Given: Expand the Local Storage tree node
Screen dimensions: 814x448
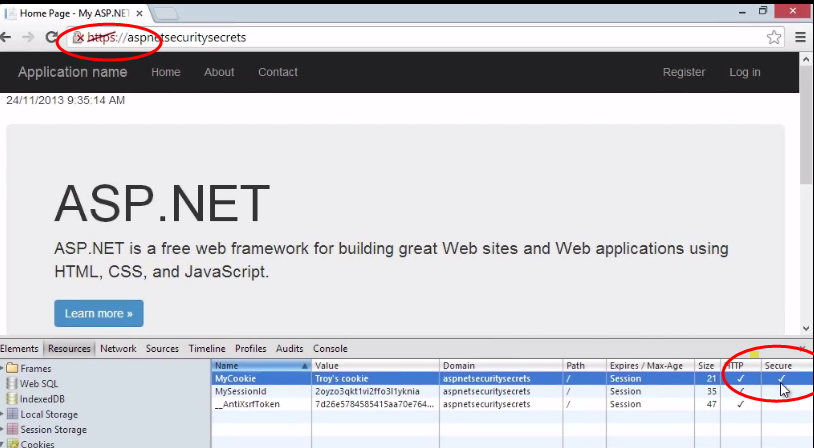Looking at the screenshot, I should click(x=2, y=414).
